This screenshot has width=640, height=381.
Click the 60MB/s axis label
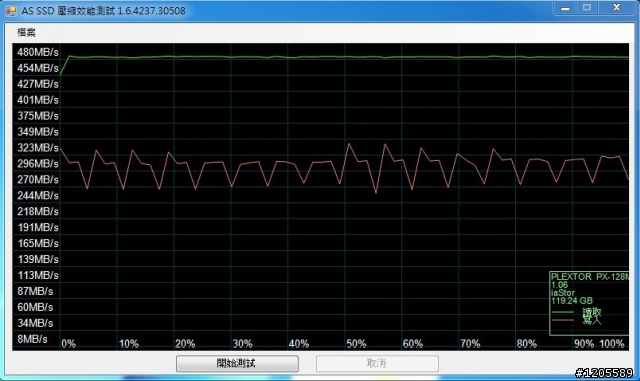coord(35,307)
